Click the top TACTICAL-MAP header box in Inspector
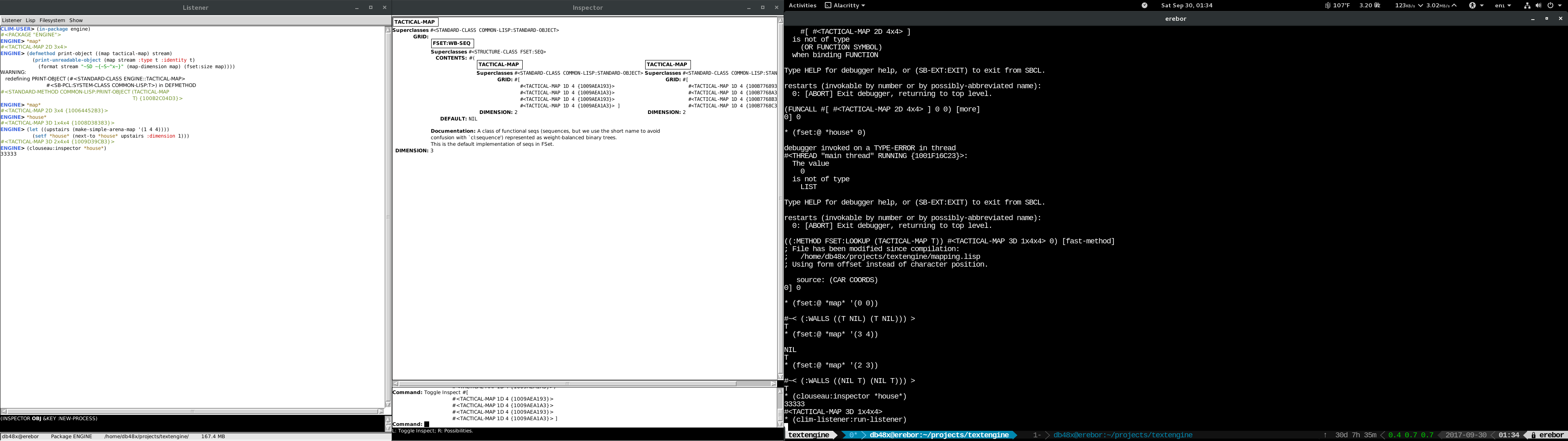This screenshot has height=441, width=1568. click(x=415, y=22)
